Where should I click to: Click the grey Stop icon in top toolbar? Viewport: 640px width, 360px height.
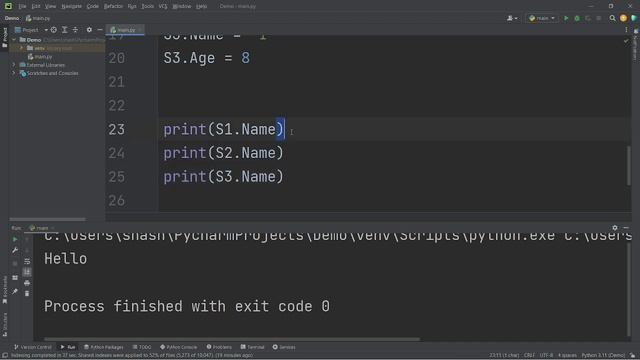click(x=599, y=18)
